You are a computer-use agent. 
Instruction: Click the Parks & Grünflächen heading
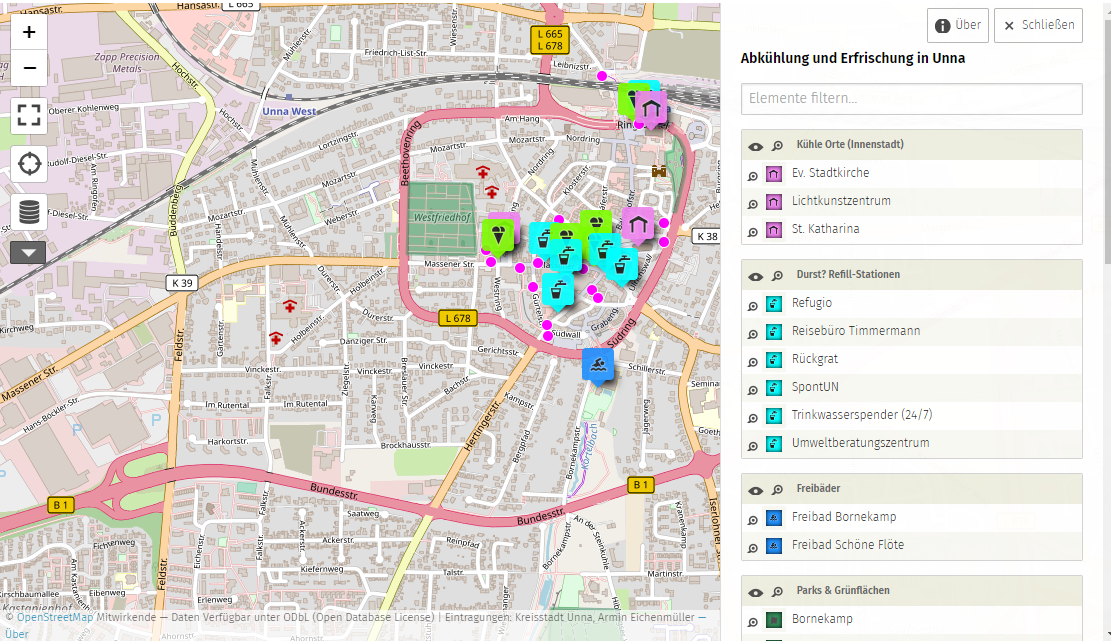click(842, 591)
